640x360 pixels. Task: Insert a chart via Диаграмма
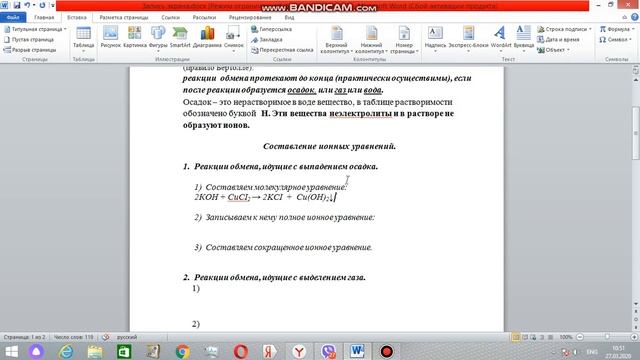coord(207,38)
